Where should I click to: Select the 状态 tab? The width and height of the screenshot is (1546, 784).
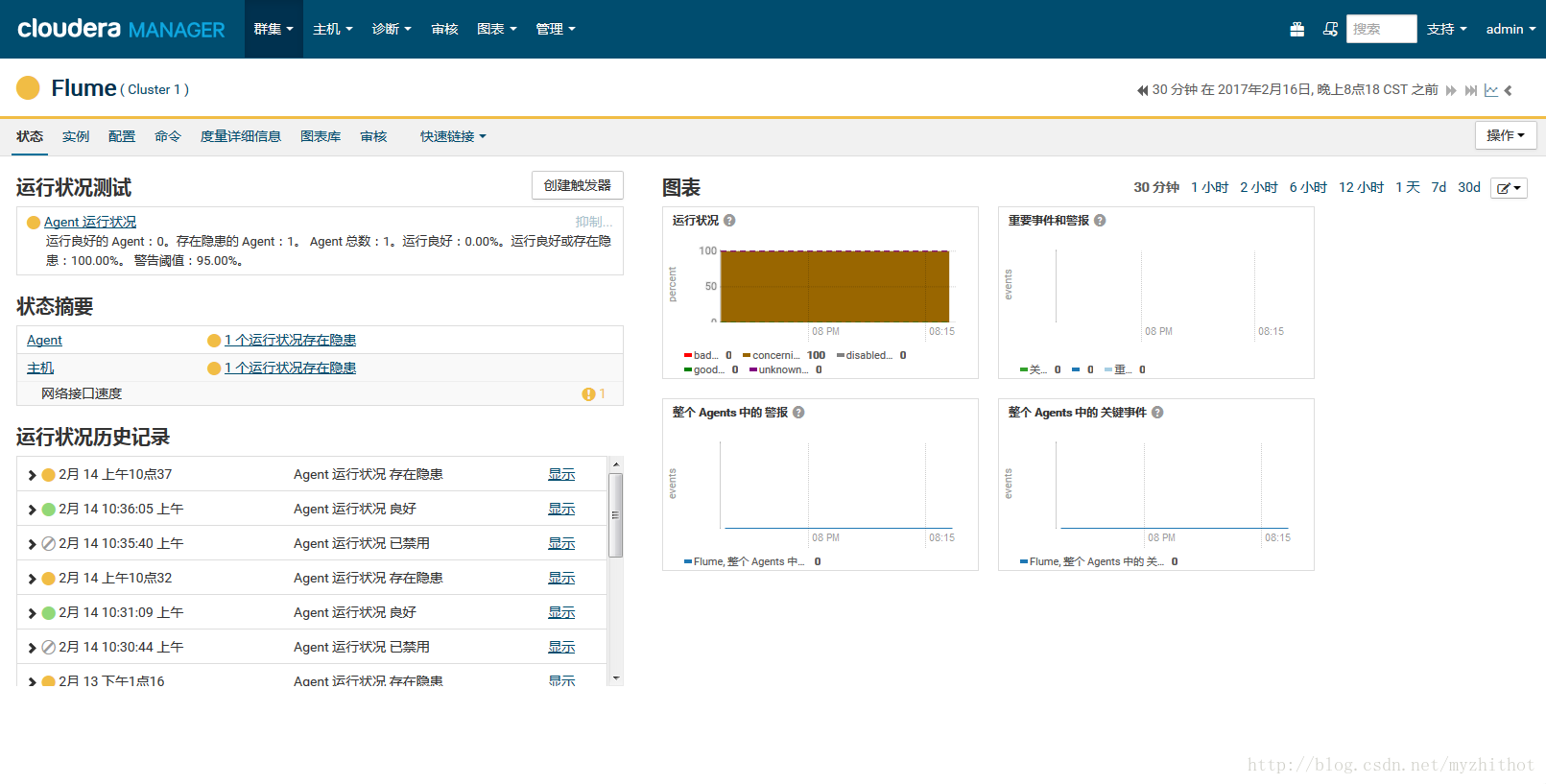[30, 136]
